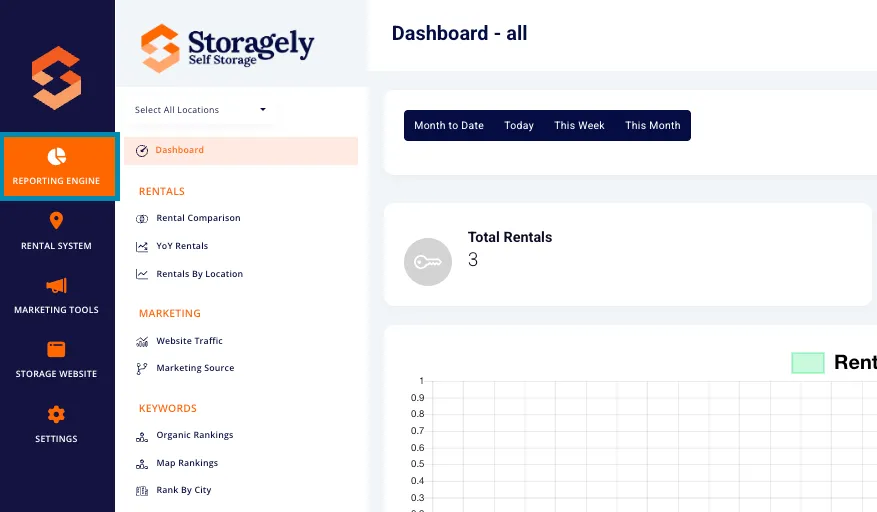Click the Storagely Self Storage logo
Viewport: 877px width, 512px height.
click(x=227, y=48)
